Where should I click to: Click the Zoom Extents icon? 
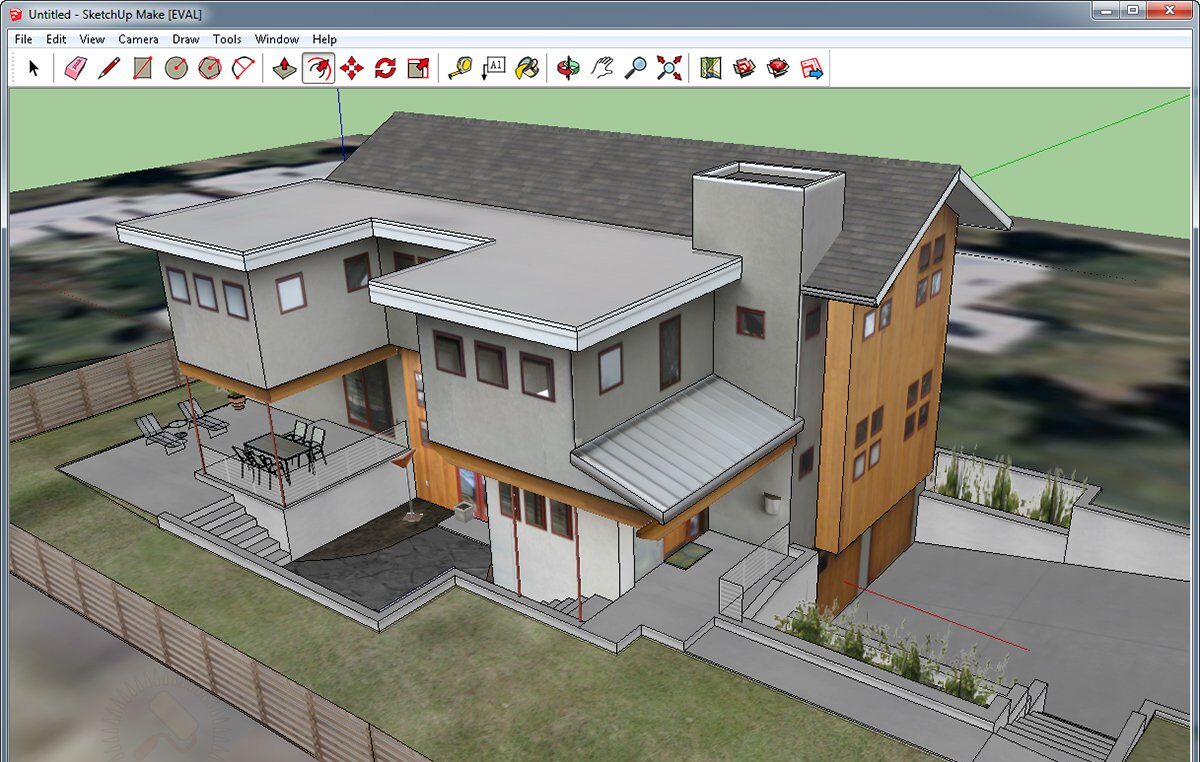669,68
